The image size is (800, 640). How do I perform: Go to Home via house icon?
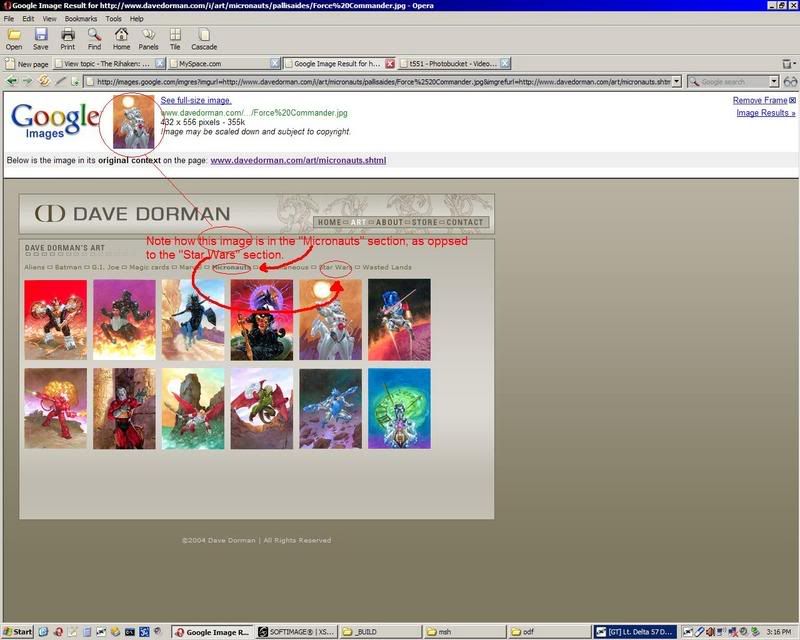pyautogui.click(x=121, y=39)
